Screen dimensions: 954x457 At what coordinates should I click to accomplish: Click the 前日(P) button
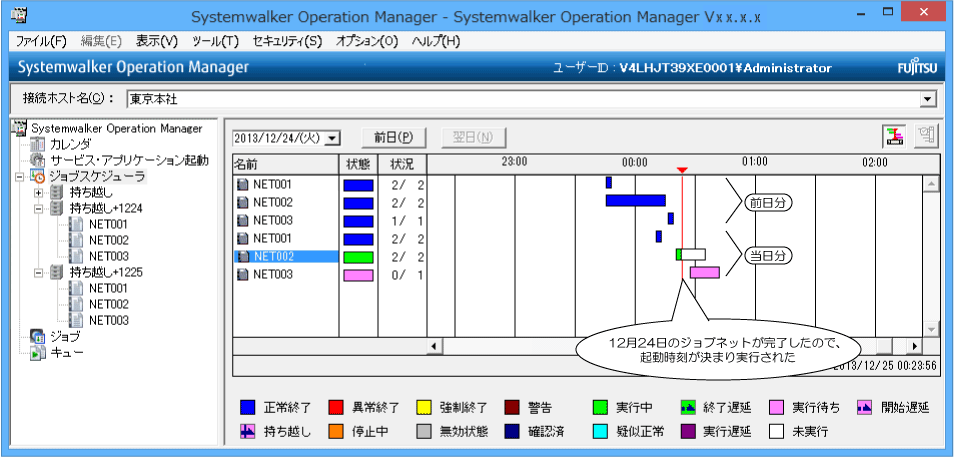394,138
